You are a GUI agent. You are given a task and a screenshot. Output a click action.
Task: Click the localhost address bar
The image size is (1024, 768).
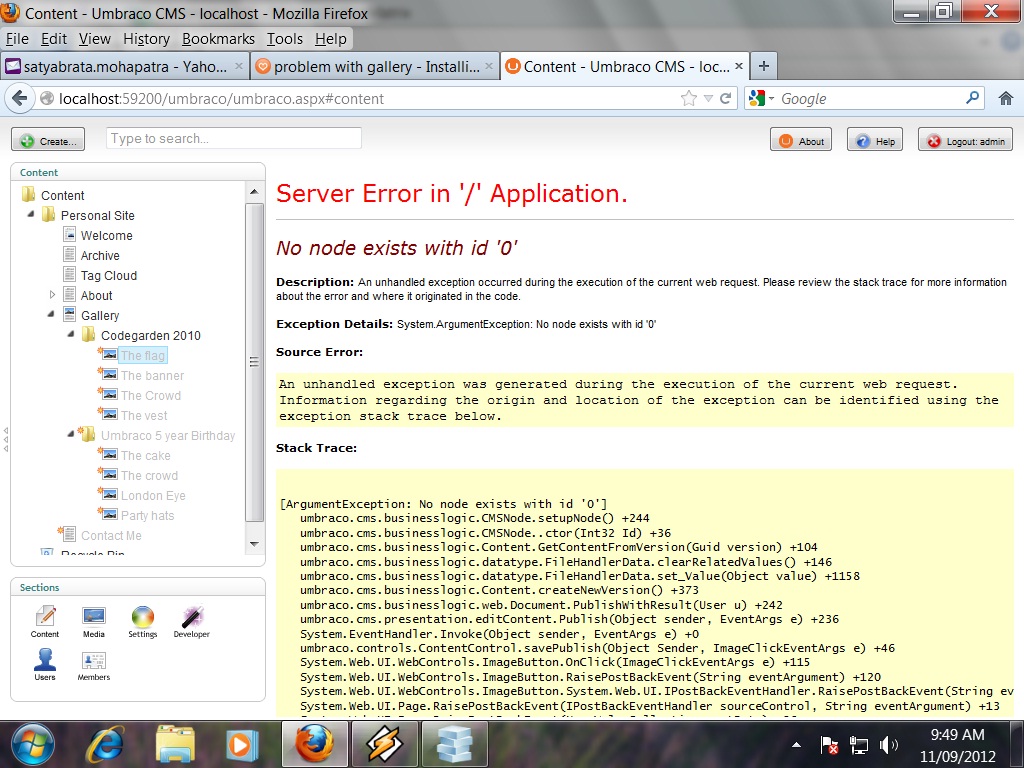[x=366, y=99]
